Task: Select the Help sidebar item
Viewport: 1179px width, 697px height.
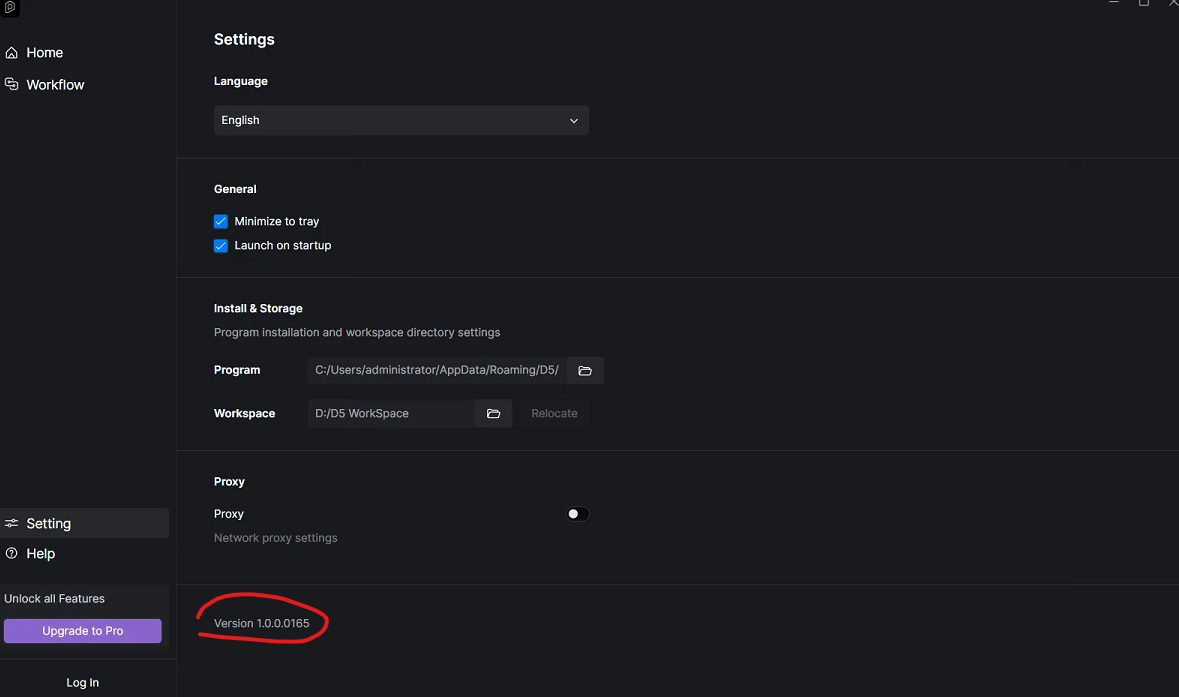Action: coord(41,553)
